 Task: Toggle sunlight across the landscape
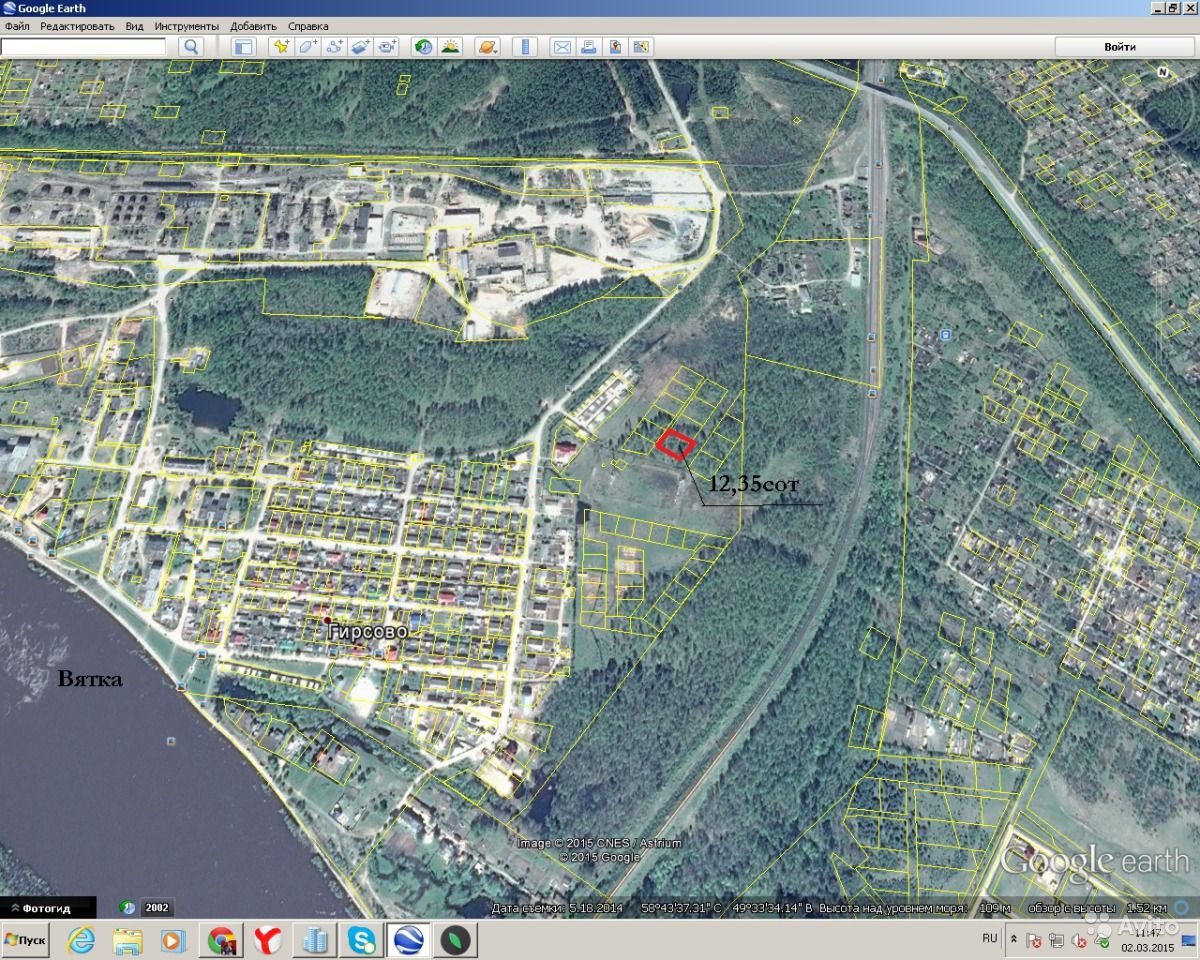(x=451, y=46)
